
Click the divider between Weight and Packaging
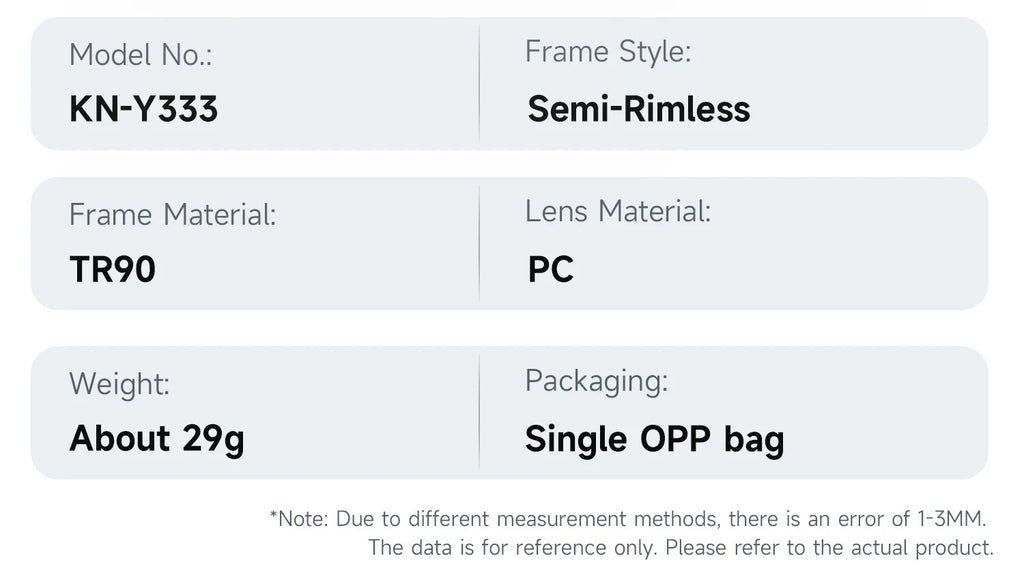(479, 413)
